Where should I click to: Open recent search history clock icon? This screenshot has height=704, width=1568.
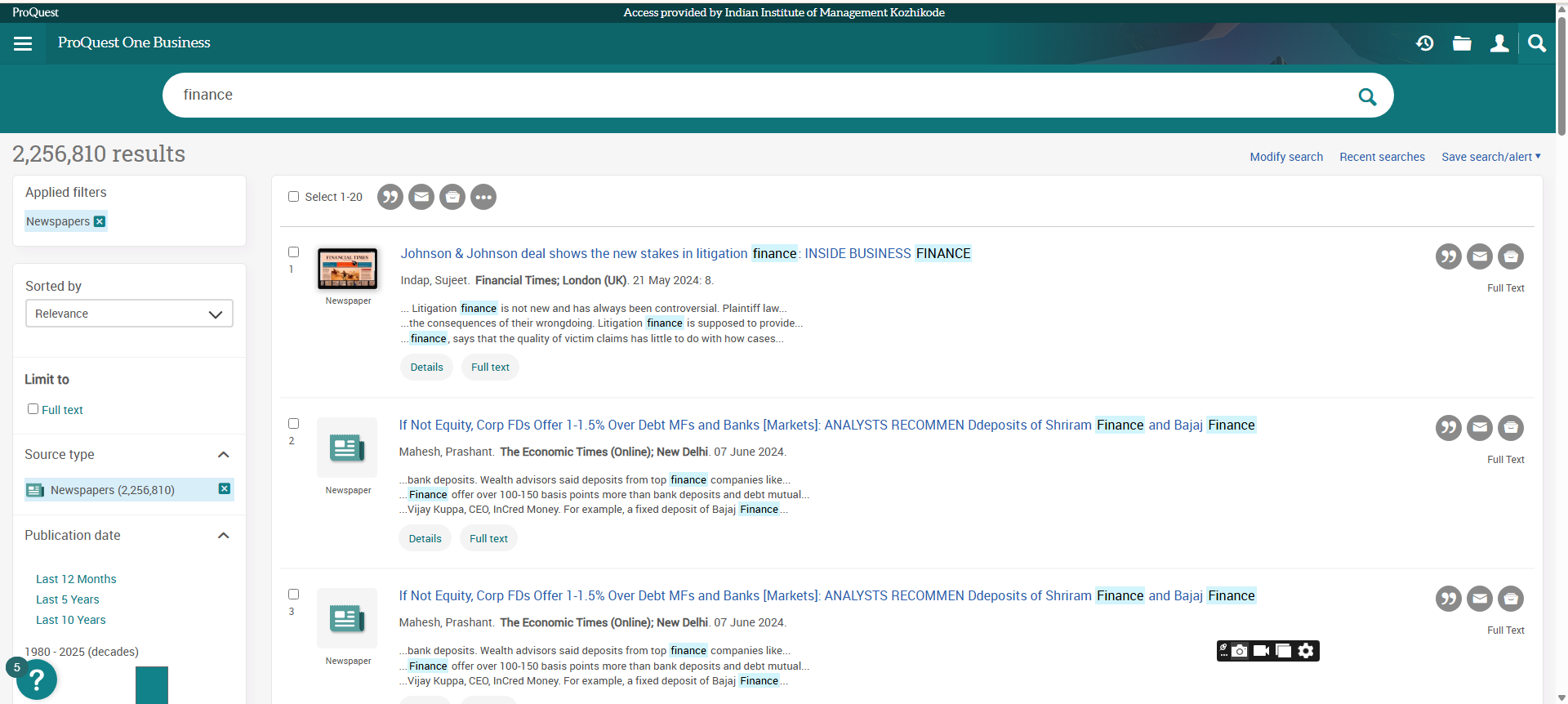pyautogui.click(x=1424, y=43)
